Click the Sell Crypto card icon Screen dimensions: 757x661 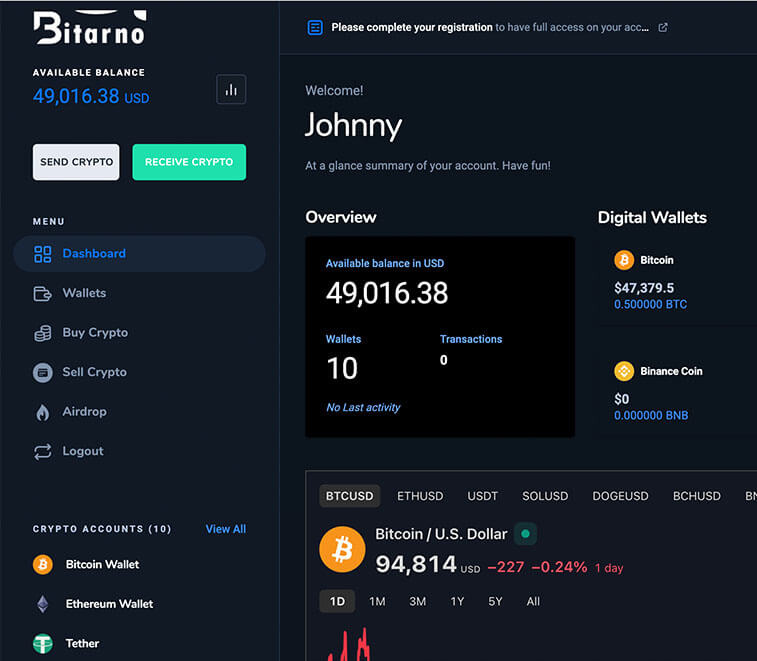pos(42,373)
